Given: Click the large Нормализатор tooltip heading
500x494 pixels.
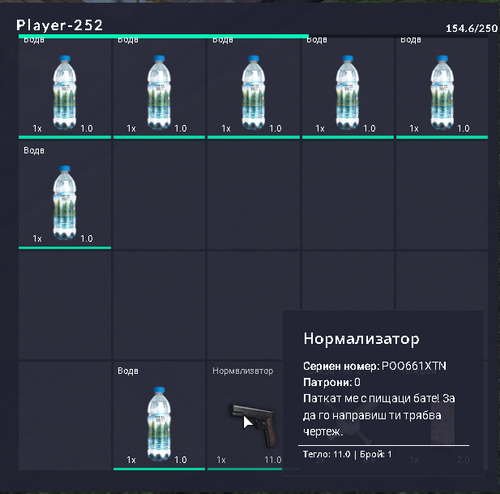Looking at the screenshot, I should (x=361, y=339).
